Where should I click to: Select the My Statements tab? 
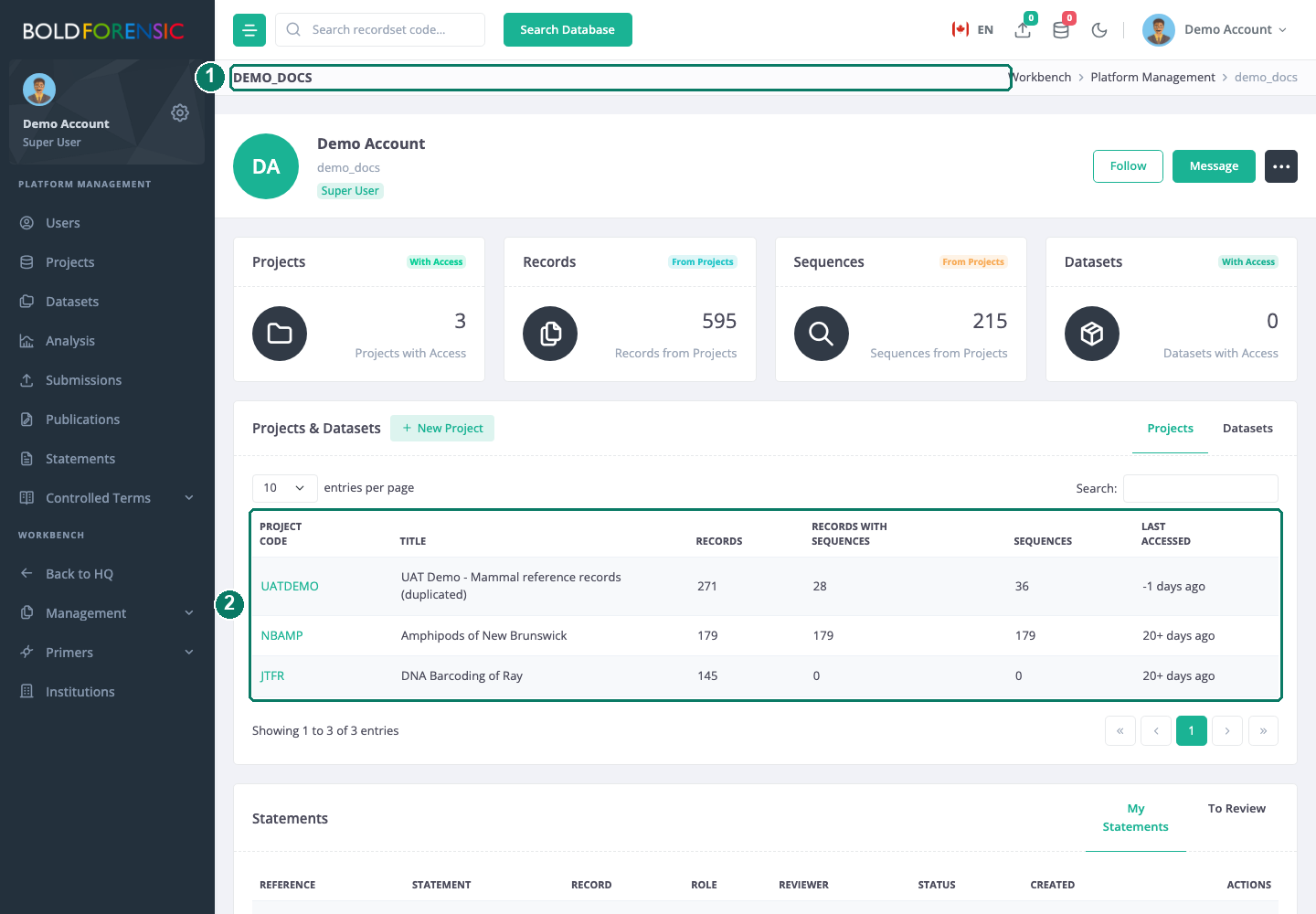[1136, 818]
